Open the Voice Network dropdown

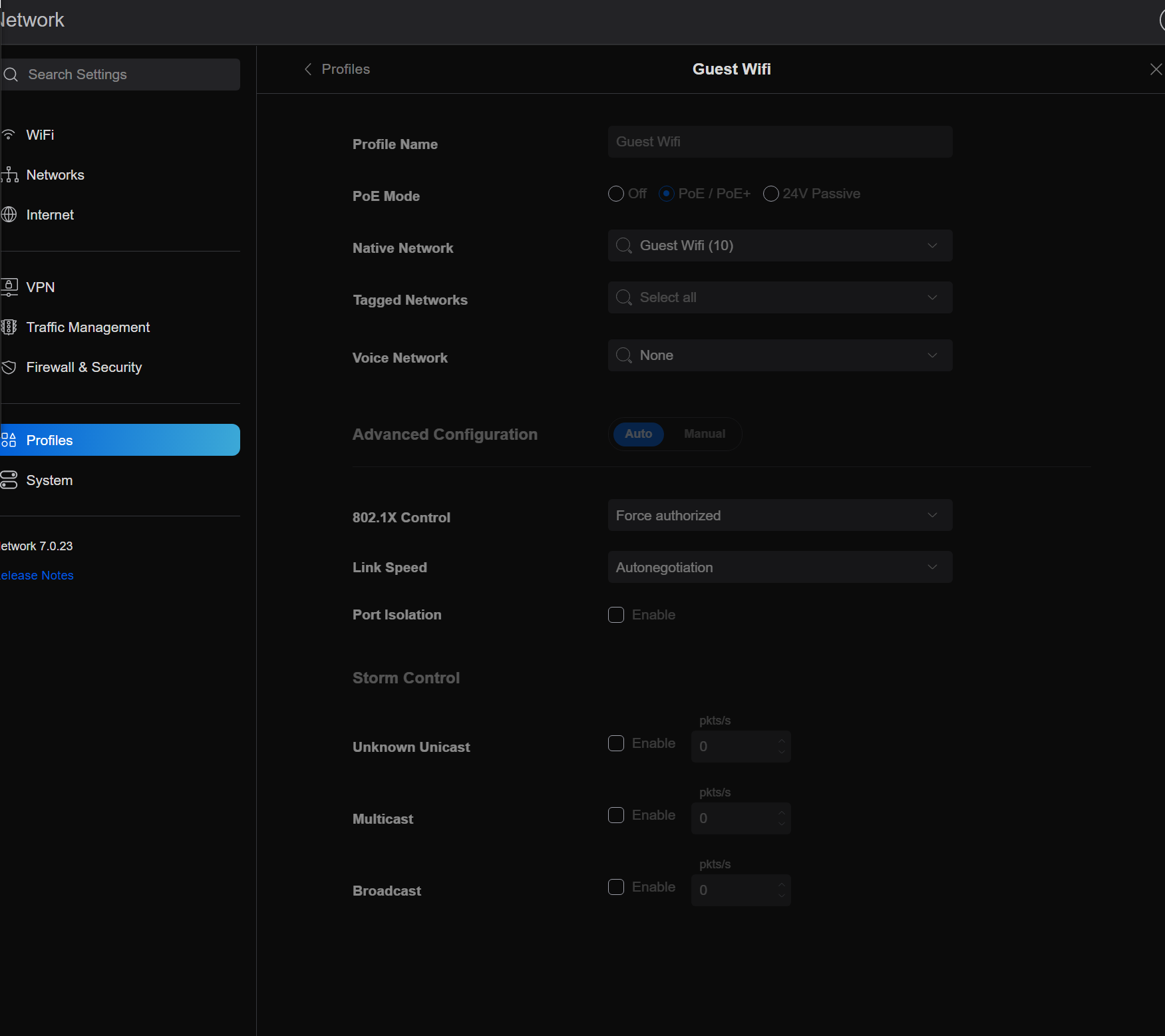click(x=780, y=356)
